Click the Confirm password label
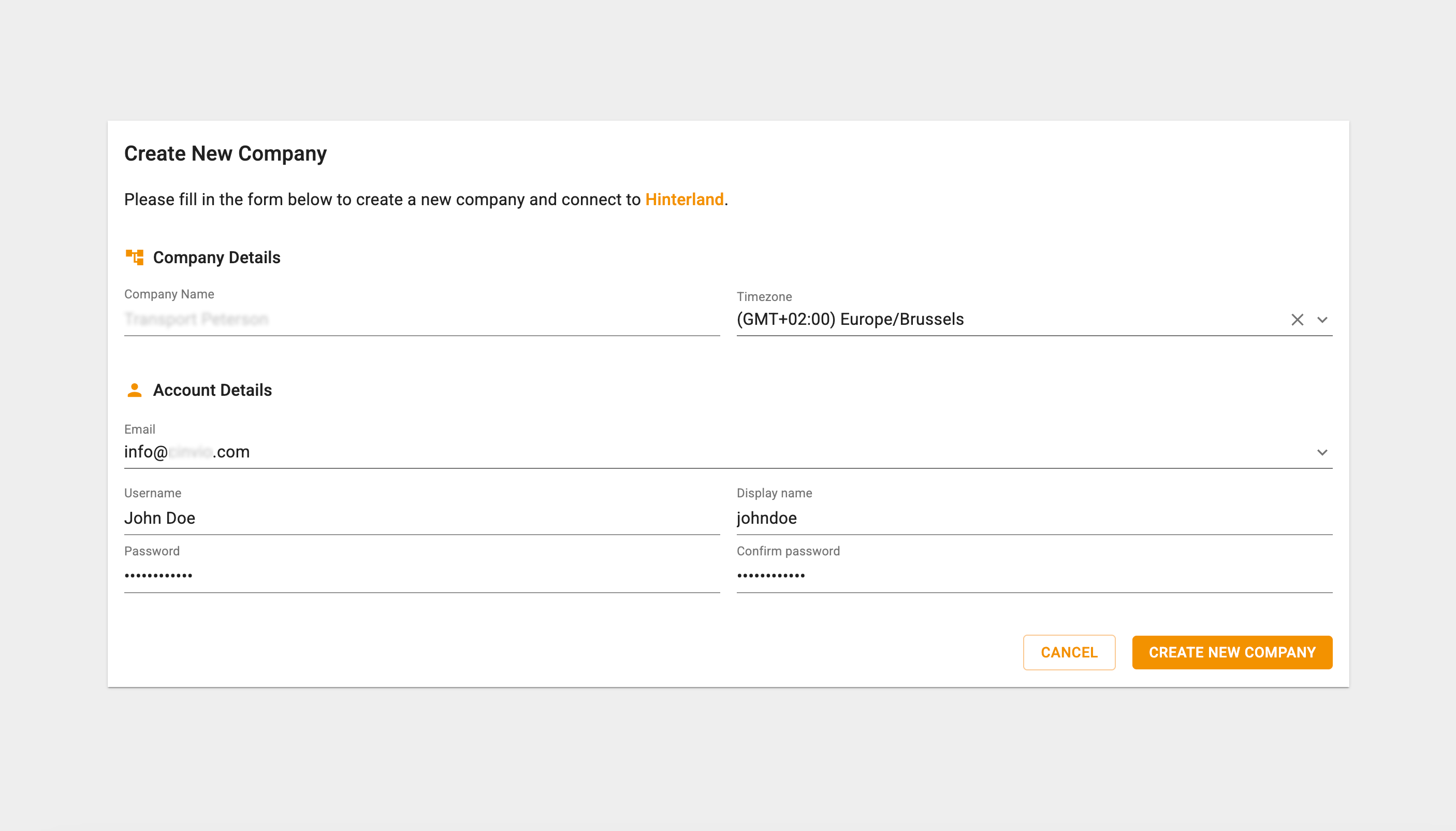This screenshot has width=1456, height=831. point(788,551)
